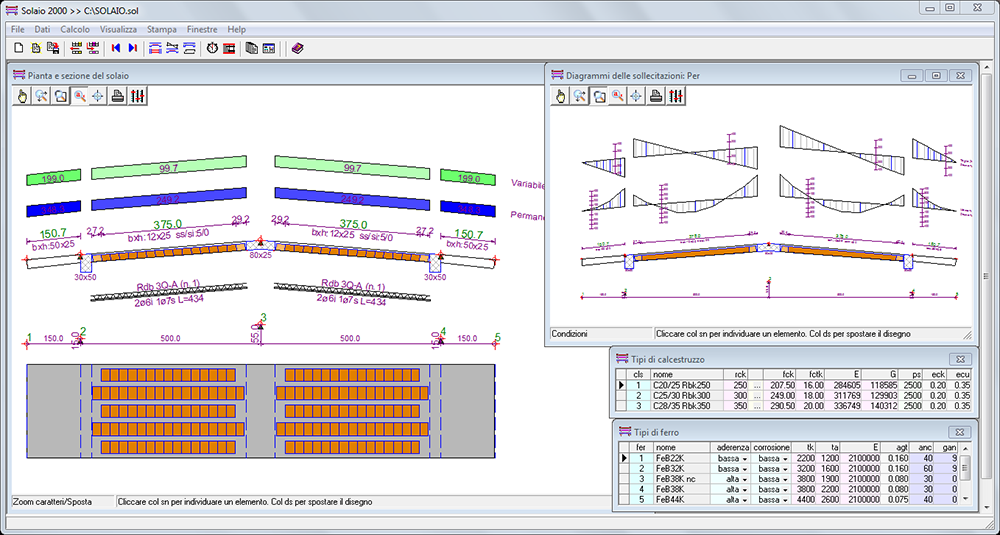Select character zoom tool in Pianta e sezione window
Image resolution: width=1000 pixels, height=535 pixels.
click(80, 96)
